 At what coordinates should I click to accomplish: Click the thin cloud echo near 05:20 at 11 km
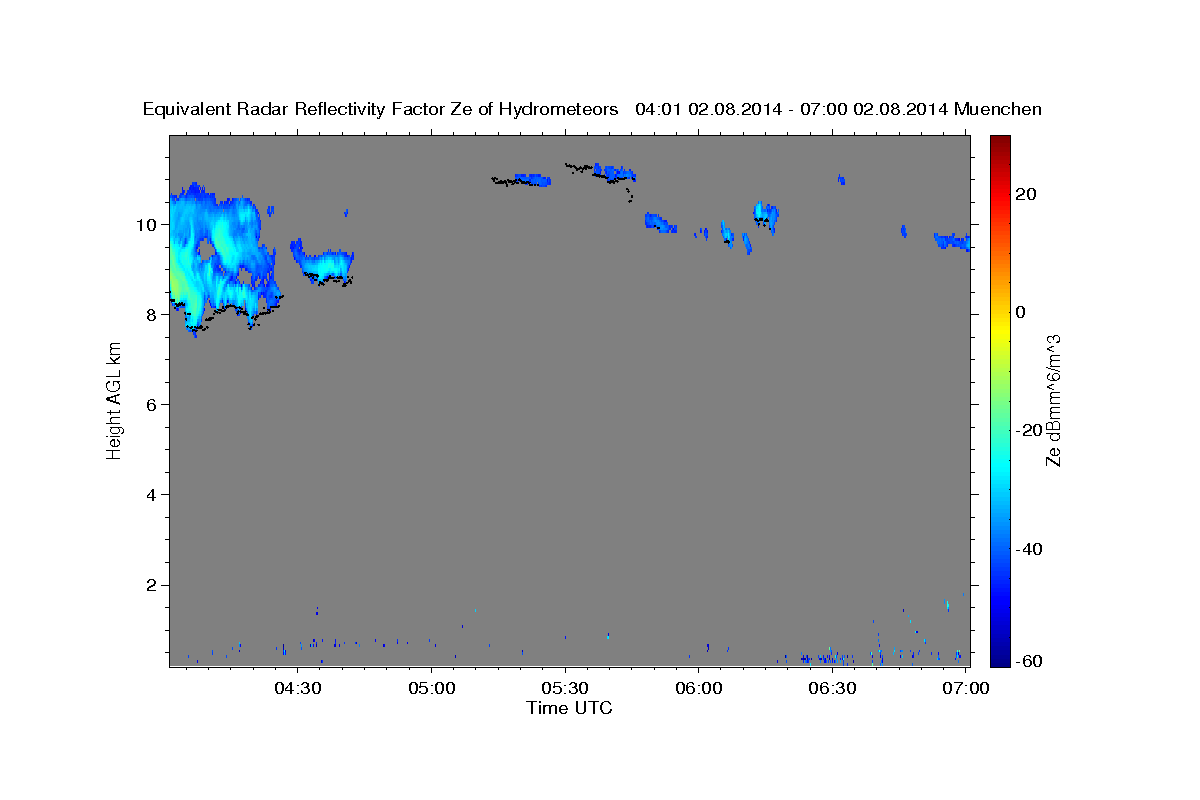522,180
